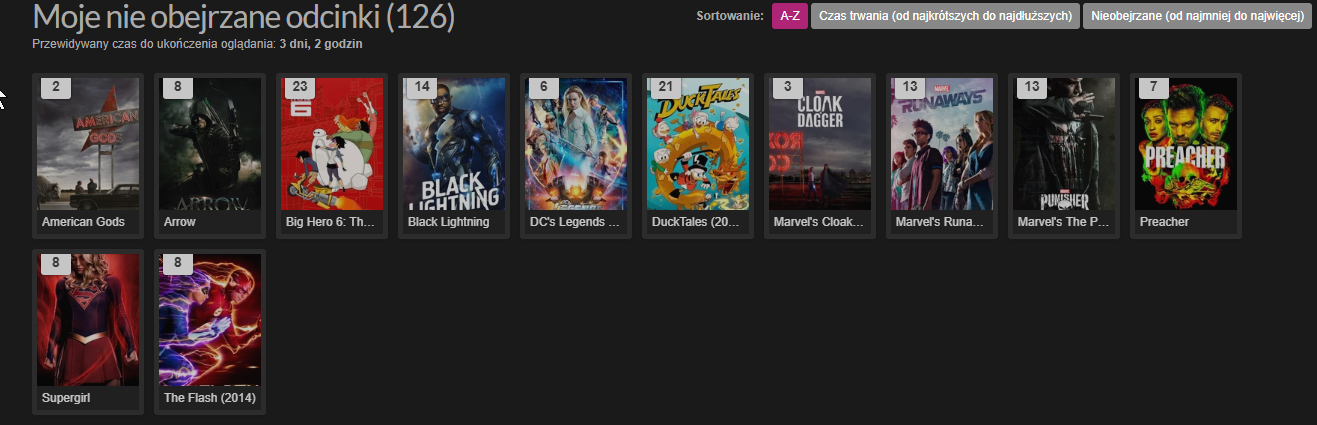Open the Supergirl poster
The height and width of the screenshot is (425, 1317).
[x=88, y=322]
